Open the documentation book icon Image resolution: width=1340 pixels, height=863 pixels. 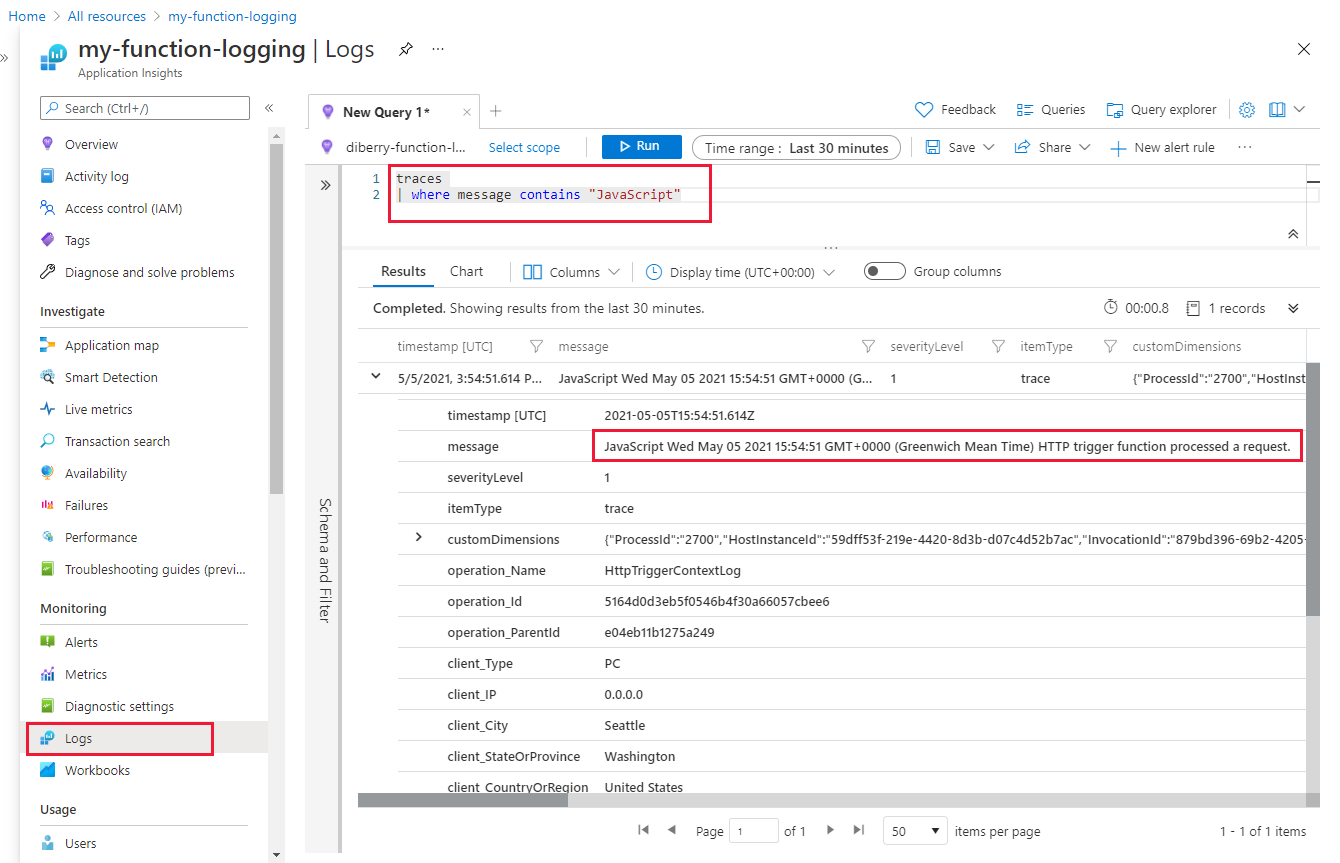click(x=1277, y=110)
